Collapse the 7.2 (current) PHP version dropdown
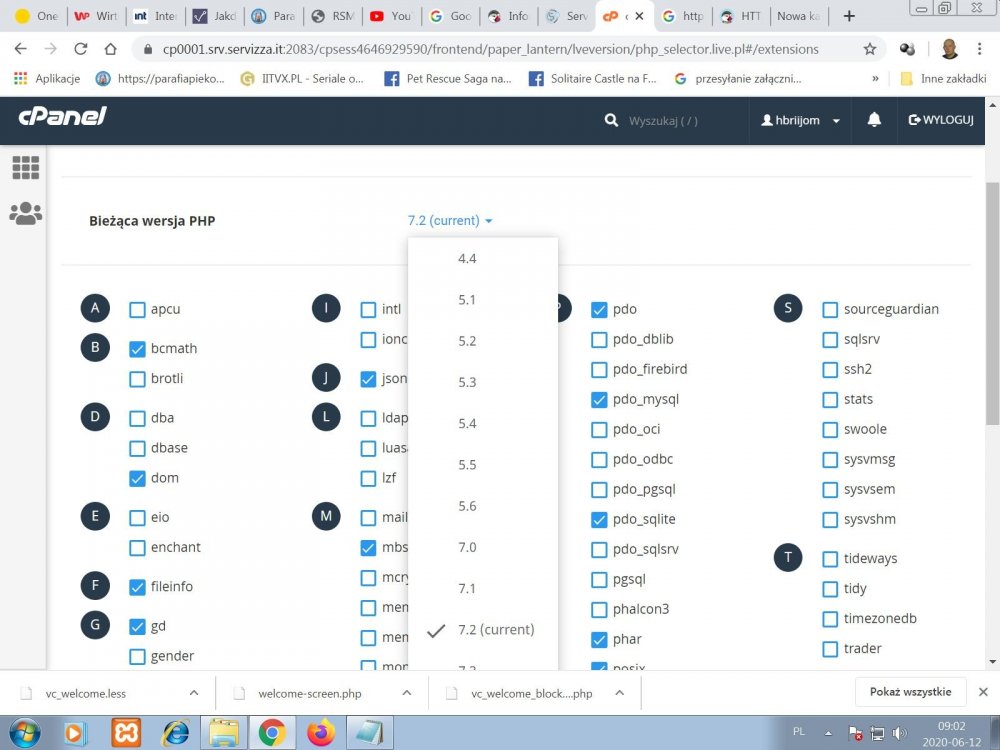Screen dimensions: 1000x750 point(450,221)
